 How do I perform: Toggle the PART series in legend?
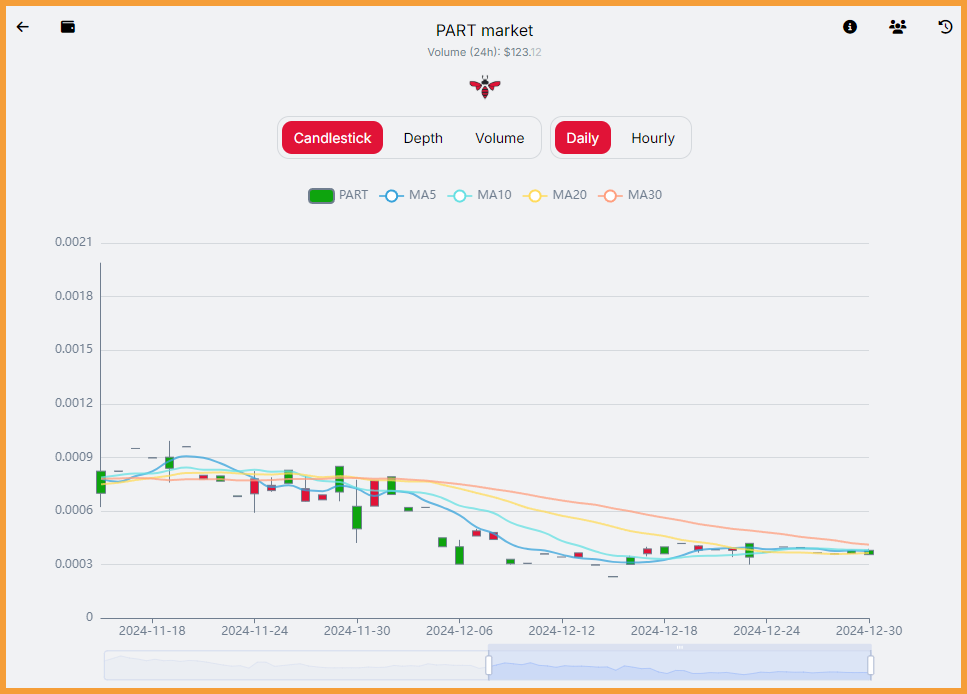point(338,196)
